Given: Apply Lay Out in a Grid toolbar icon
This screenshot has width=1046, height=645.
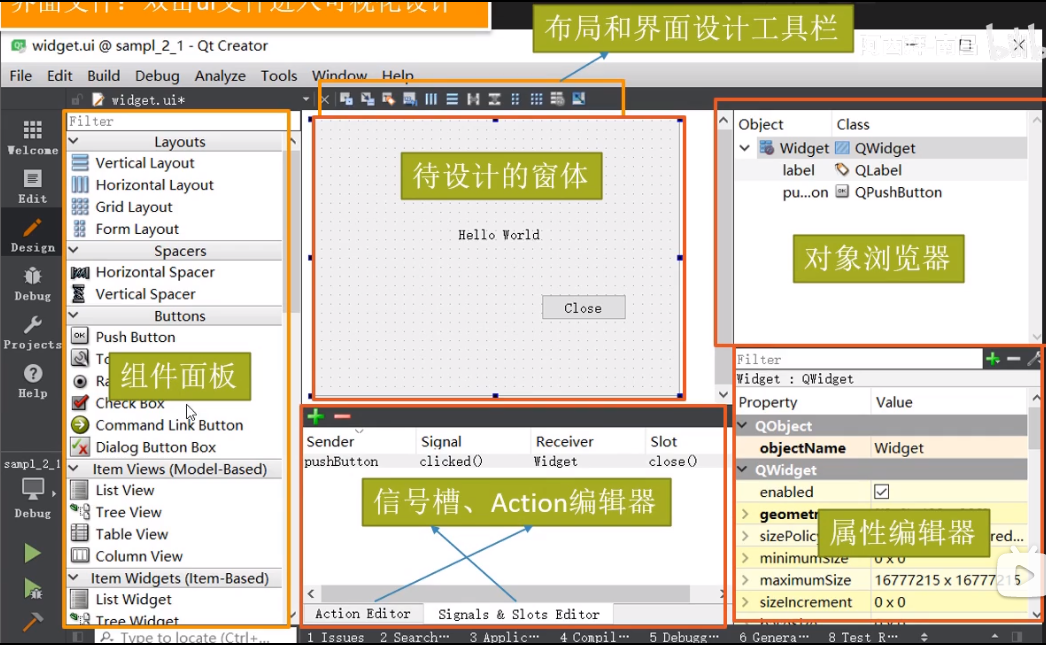Looking at the screenshot, I should click(x=536, y=99).
